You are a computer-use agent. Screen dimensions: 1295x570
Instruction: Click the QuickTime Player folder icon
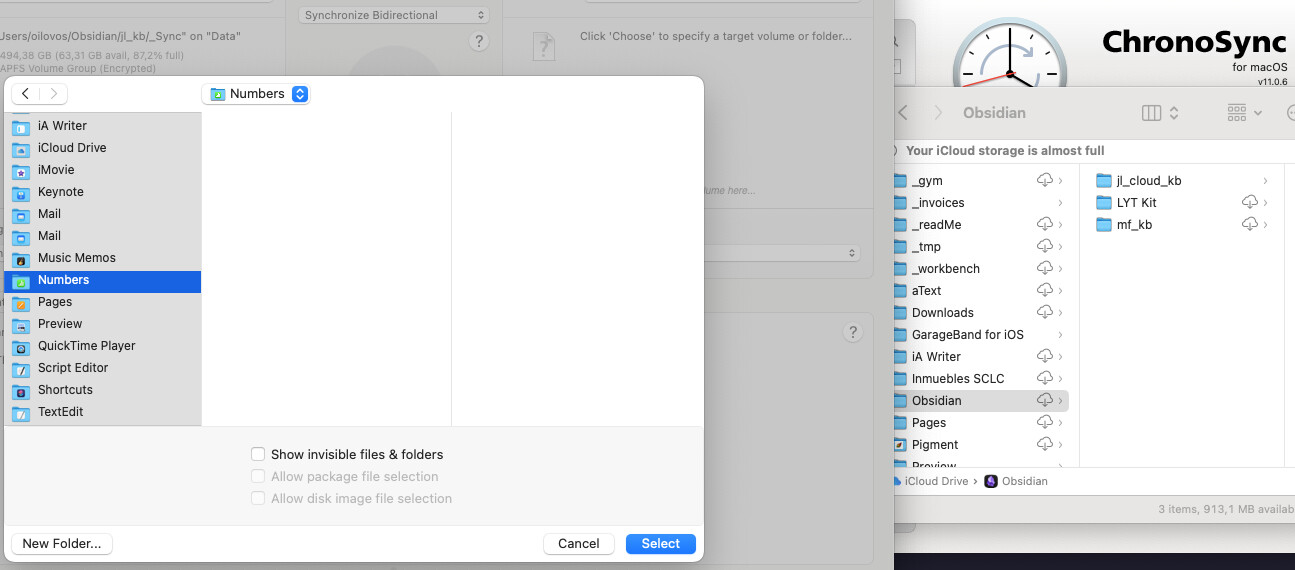(x=21, y=346)
